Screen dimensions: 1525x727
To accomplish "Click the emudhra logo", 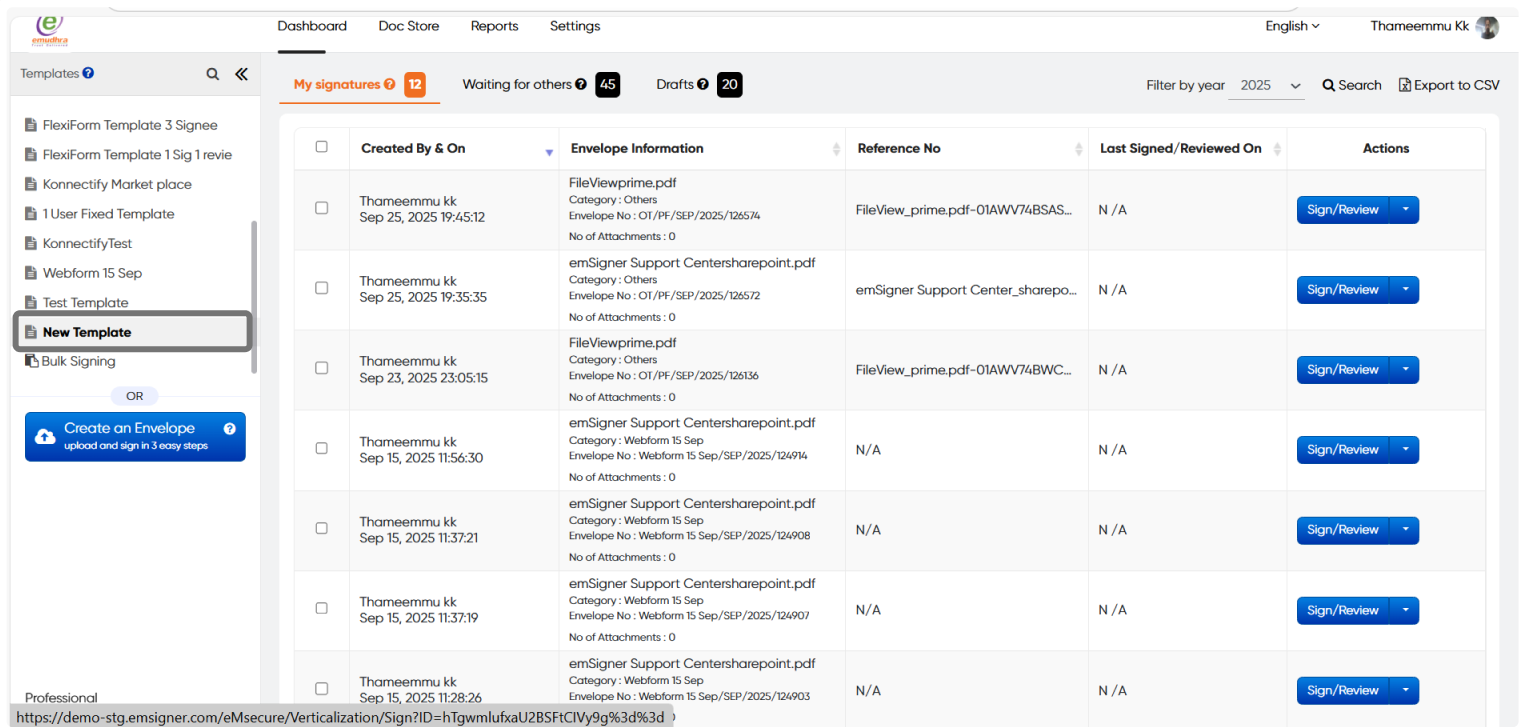I will click(51, 30).
